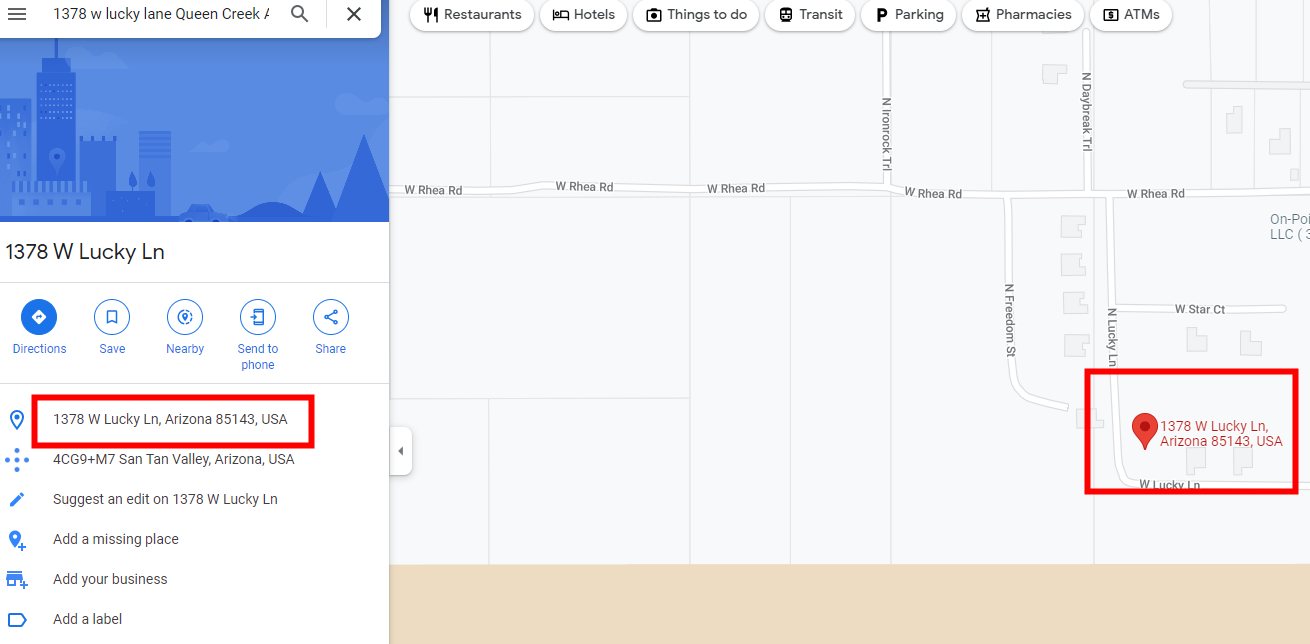The image size is (1310, 644).
Task: Select the Parking filter chip
Action: point(908,15)
